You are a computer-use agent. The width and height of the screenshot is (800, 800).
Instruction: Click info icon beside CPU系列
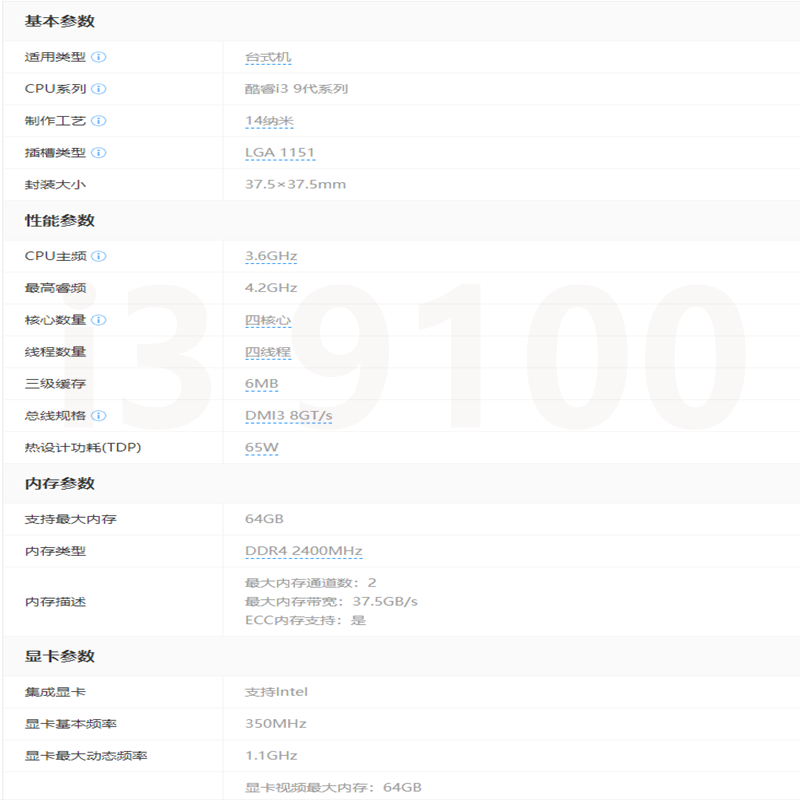(x=98, y=89)
